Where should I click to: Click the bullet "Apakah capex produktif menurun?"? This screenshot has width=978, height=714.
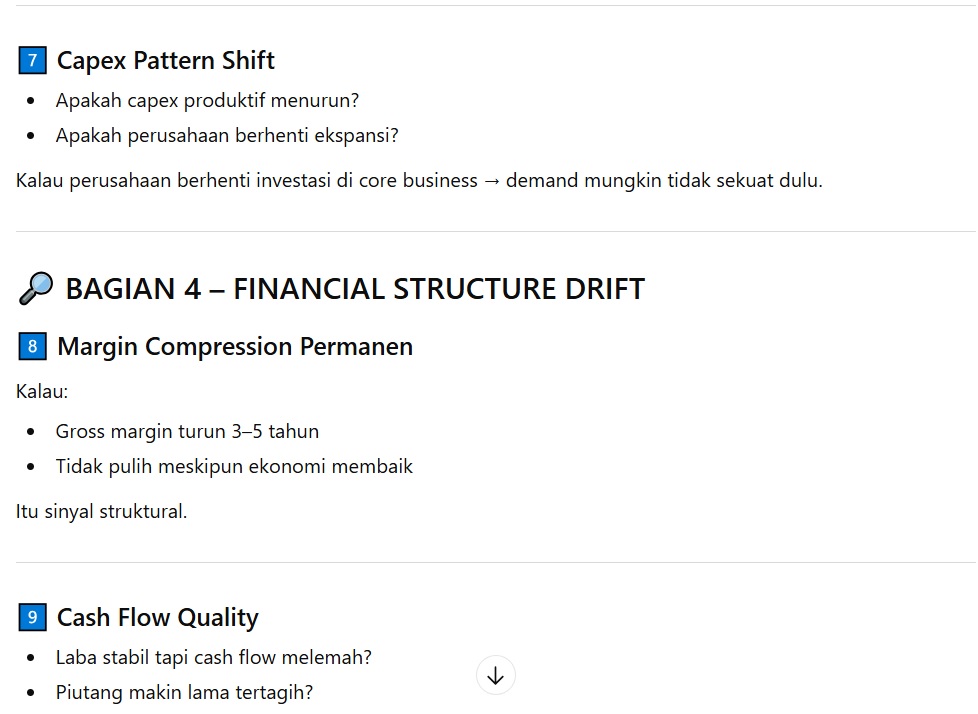(x=207, y=100)
